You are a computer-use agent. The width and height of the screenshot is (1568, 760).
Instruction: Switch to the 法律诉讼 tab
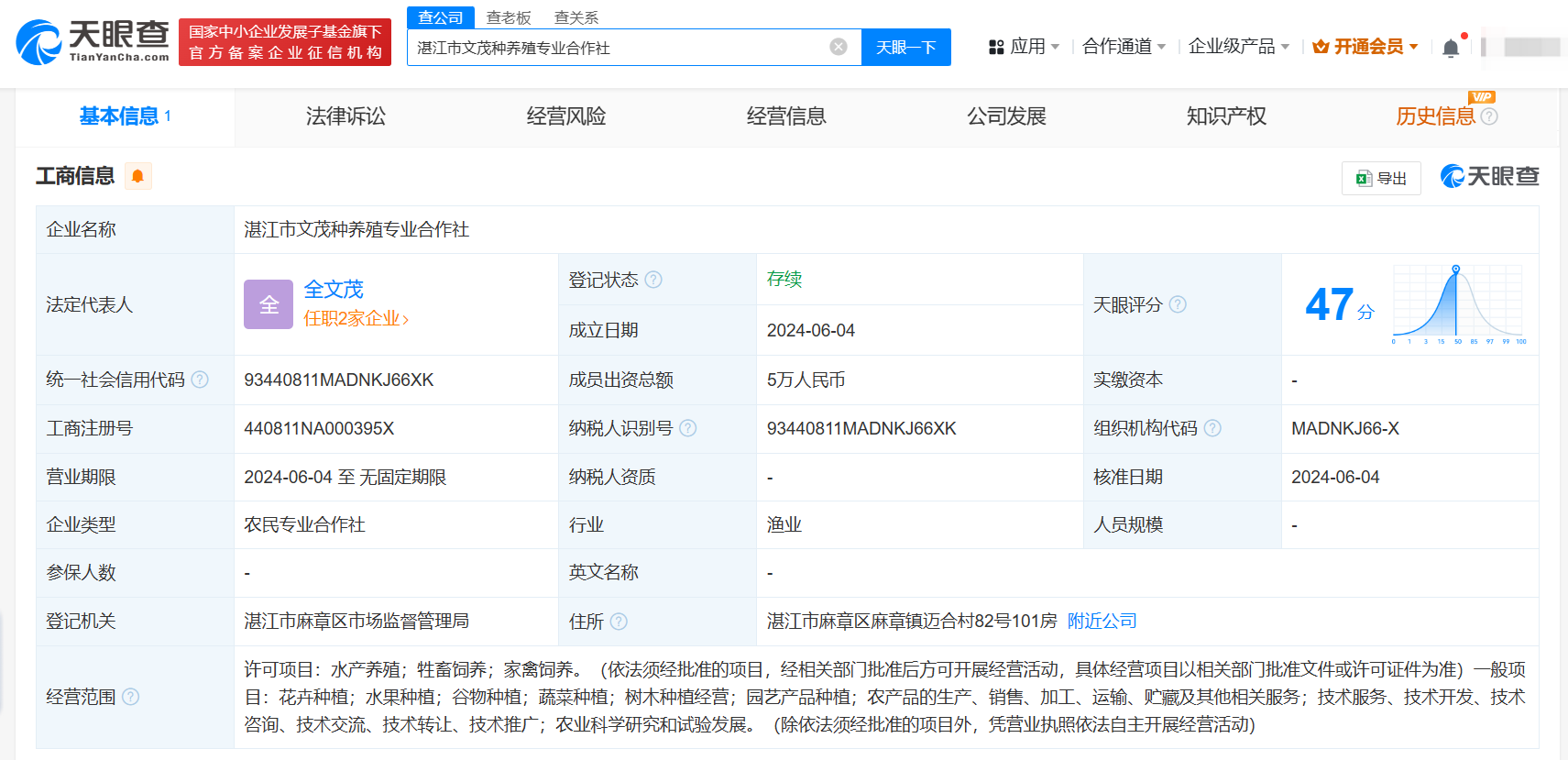(345, 116)
